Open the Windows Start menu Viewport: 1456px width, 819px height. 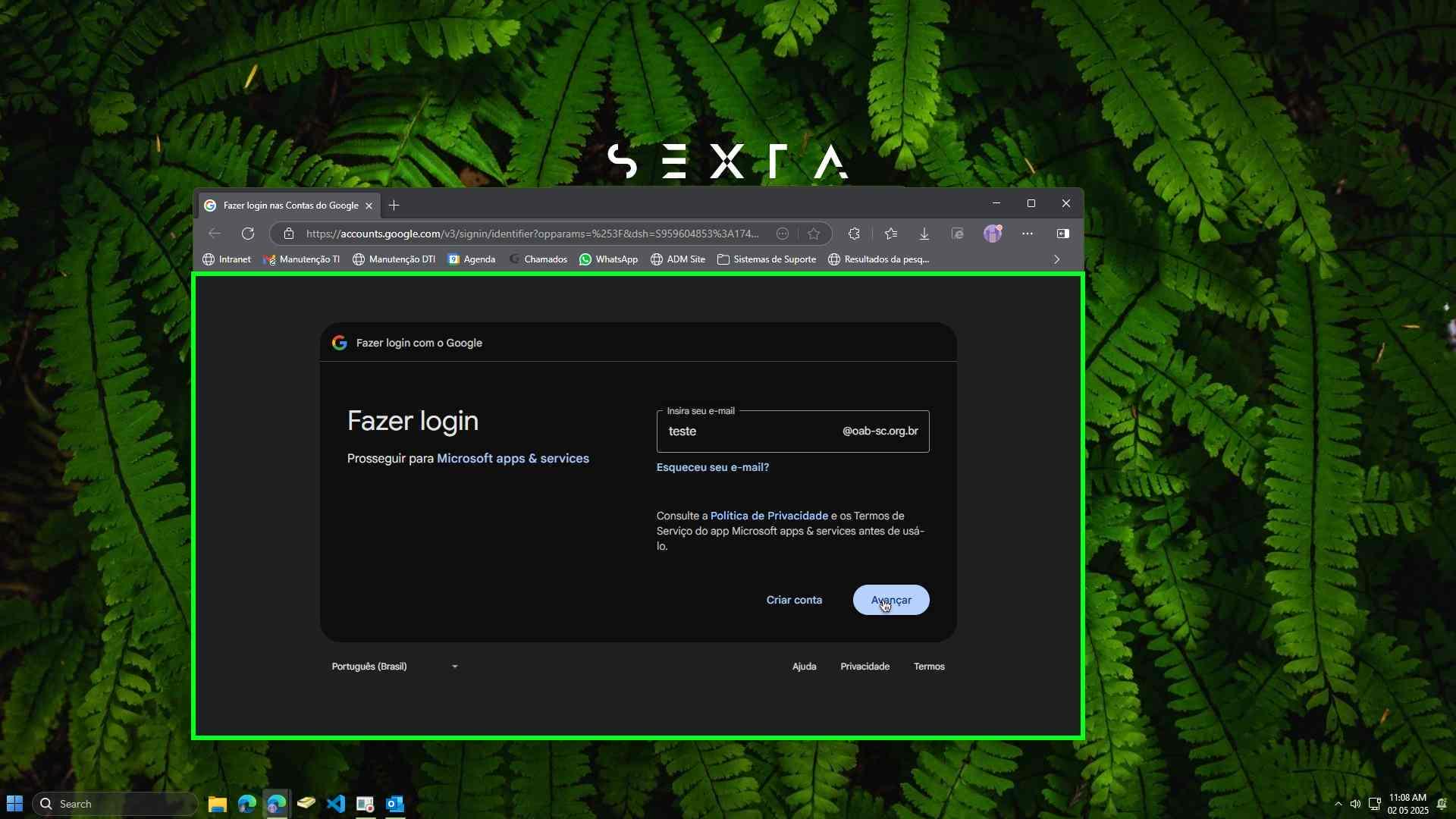(14, 804)
